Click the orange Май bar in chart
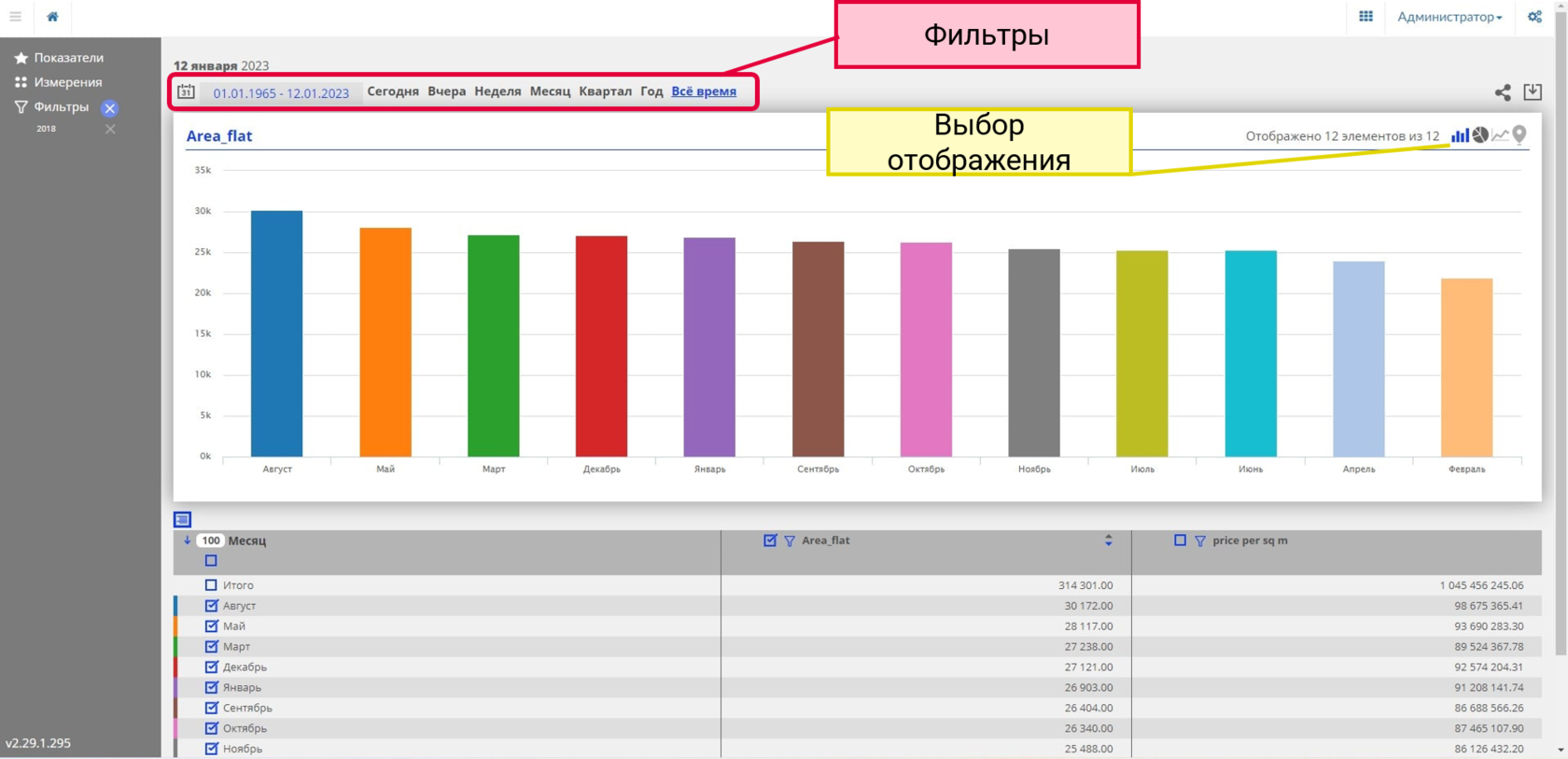This screenshot has width=1568, height=759. tap(385, 342)
